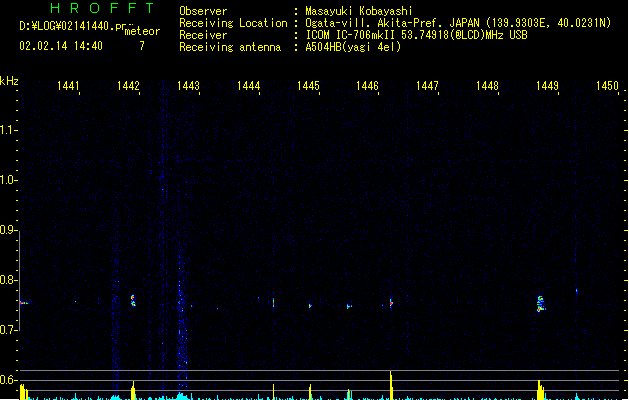Click the kHz axis unit label
The width and height of the screenshot is (629, 400).
9,81
